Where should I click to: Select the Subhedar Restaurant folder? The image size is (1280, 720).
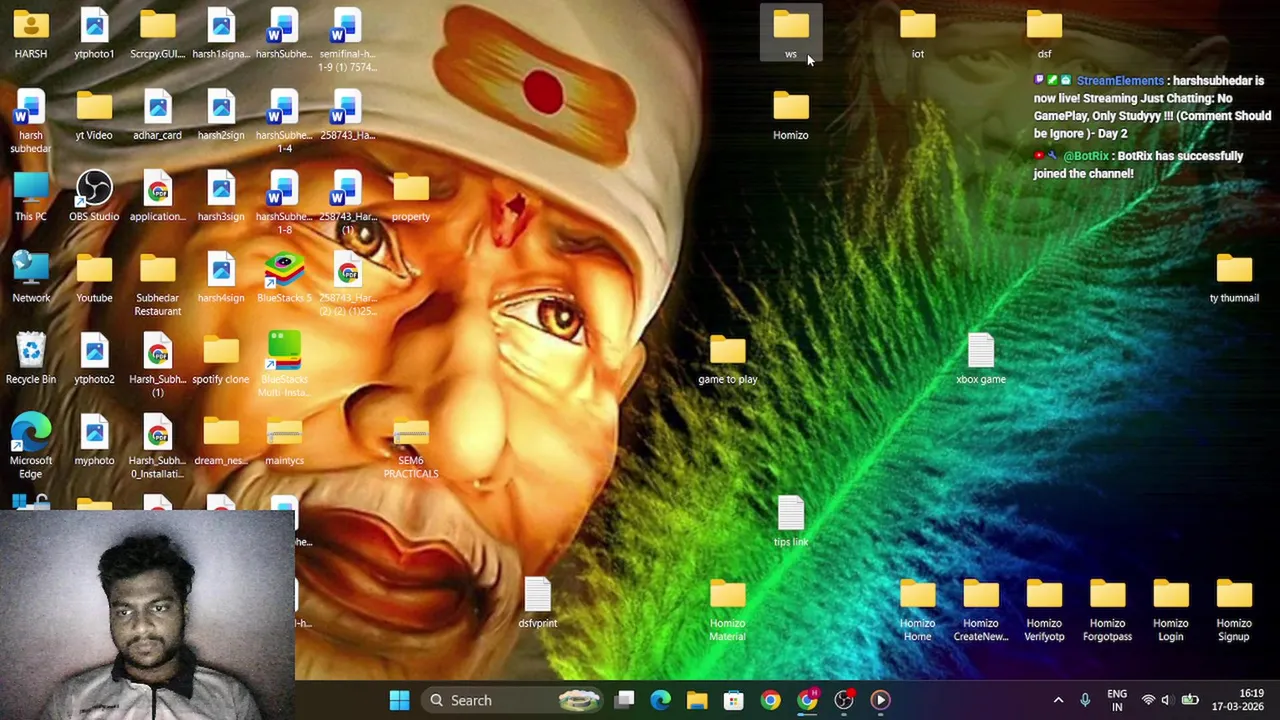(x=157, y=285)
